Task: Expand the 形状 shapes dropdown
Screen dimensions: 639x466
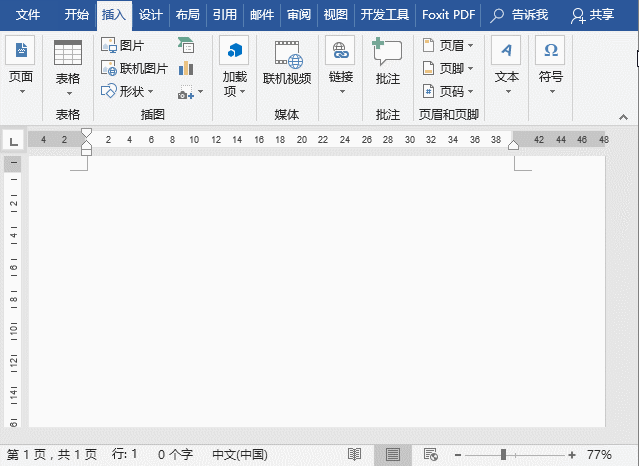Action: [129, 92]
